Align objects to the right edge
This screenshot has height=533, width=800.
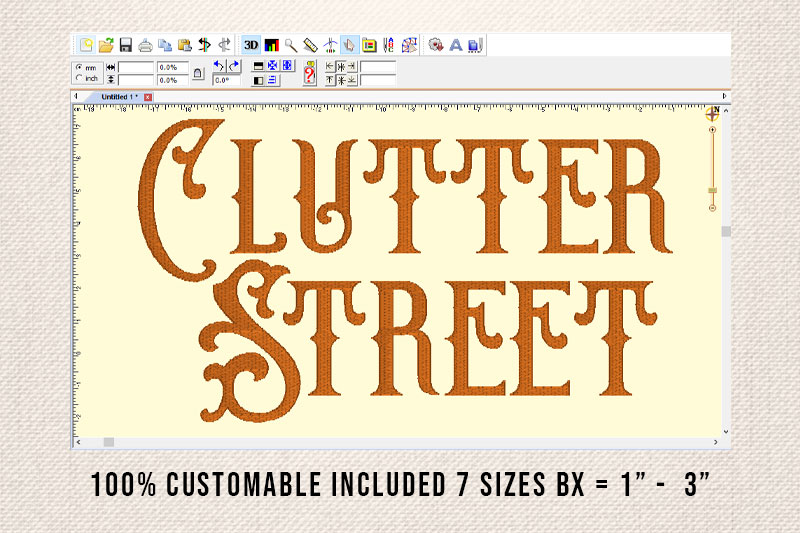352,66
